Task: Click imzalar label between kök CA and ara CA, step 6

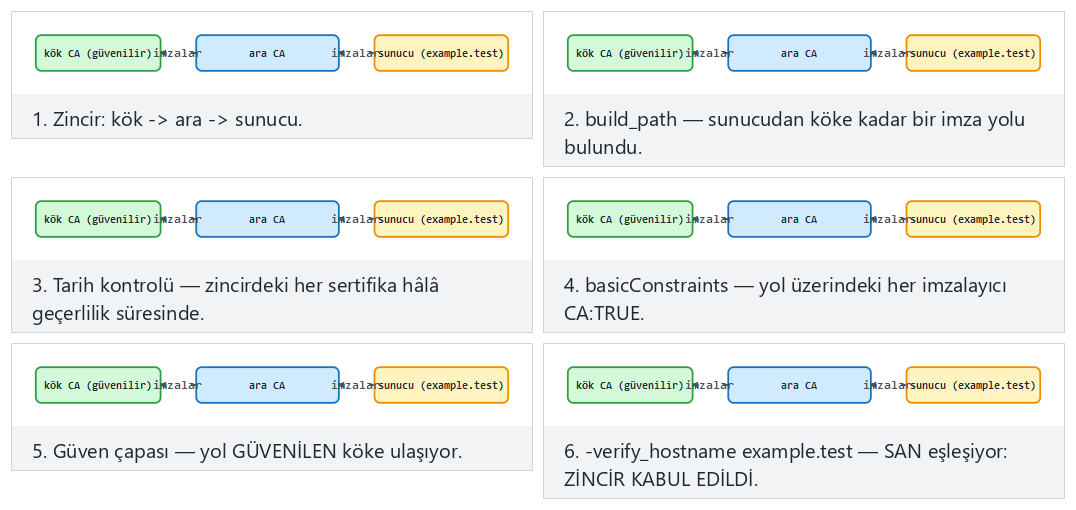Action: (x=710, y=385)
